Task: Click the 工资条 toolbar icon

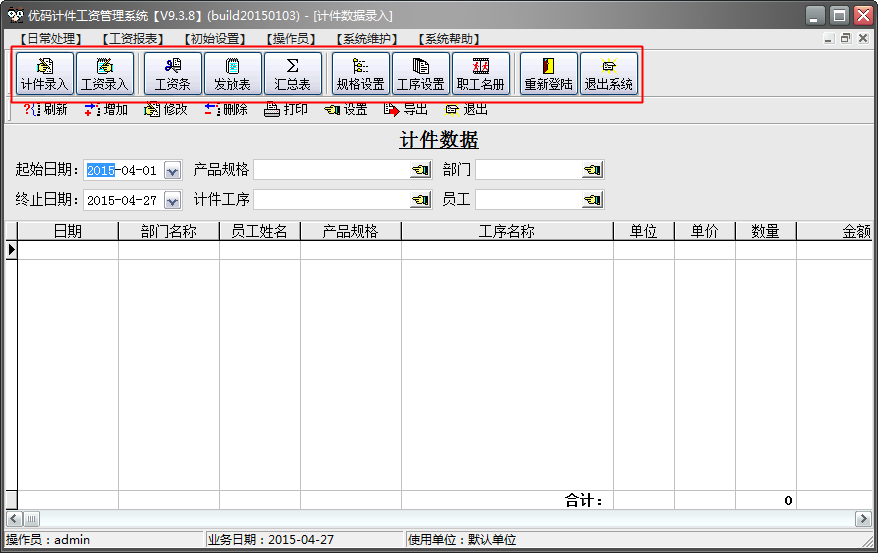Action: tap(173, 73)
